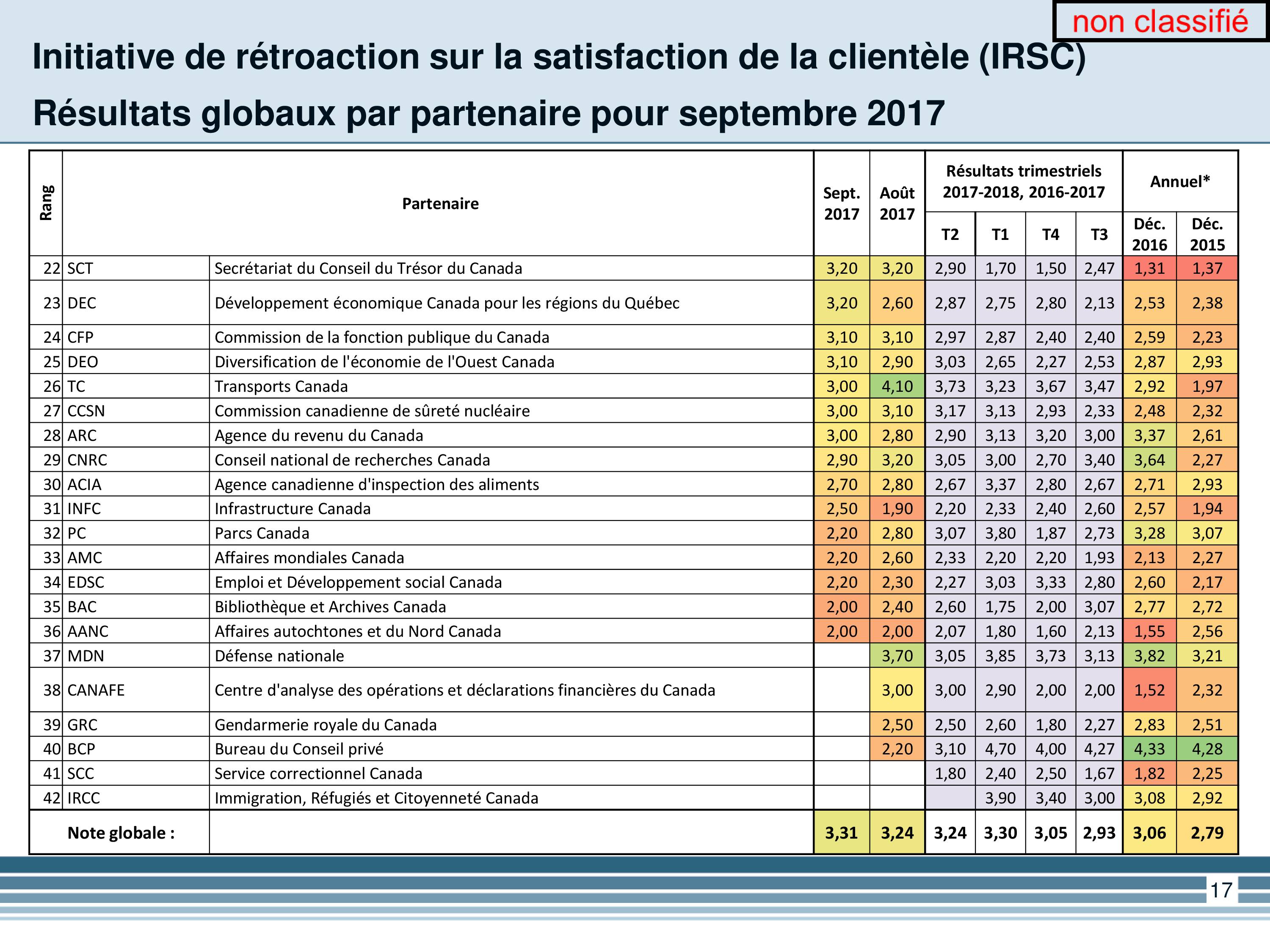Click the global 3,06 Déc. 2016 score
This screenshot has width=1270, height=952.
click(x=1149, y=833)
